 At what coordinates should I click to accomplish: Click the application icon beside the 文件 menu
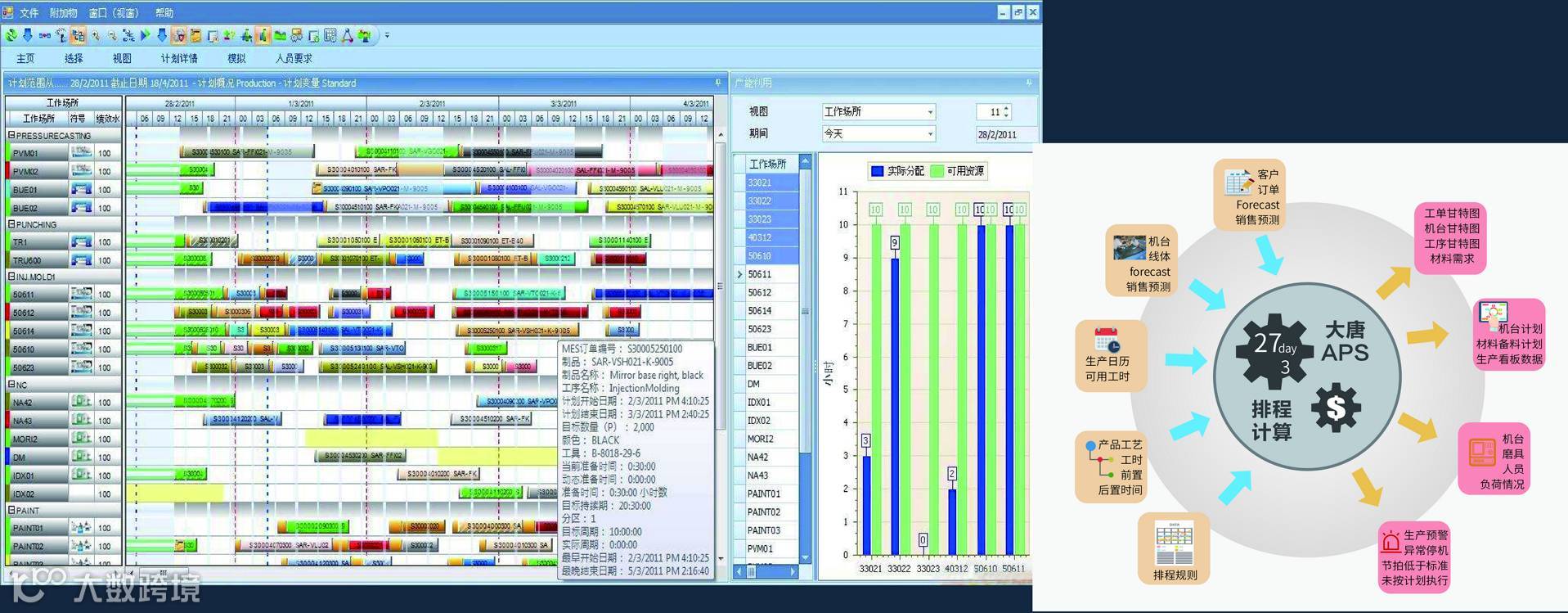pos(8,12)
